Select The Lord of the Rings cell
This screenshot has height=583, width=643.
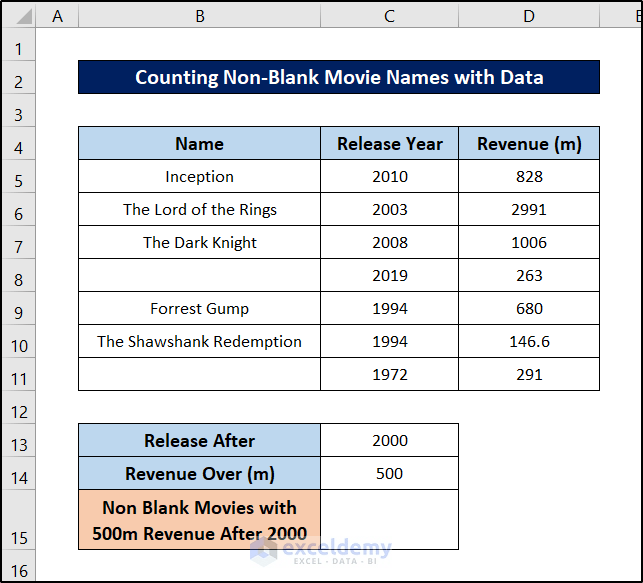(199, 209)
